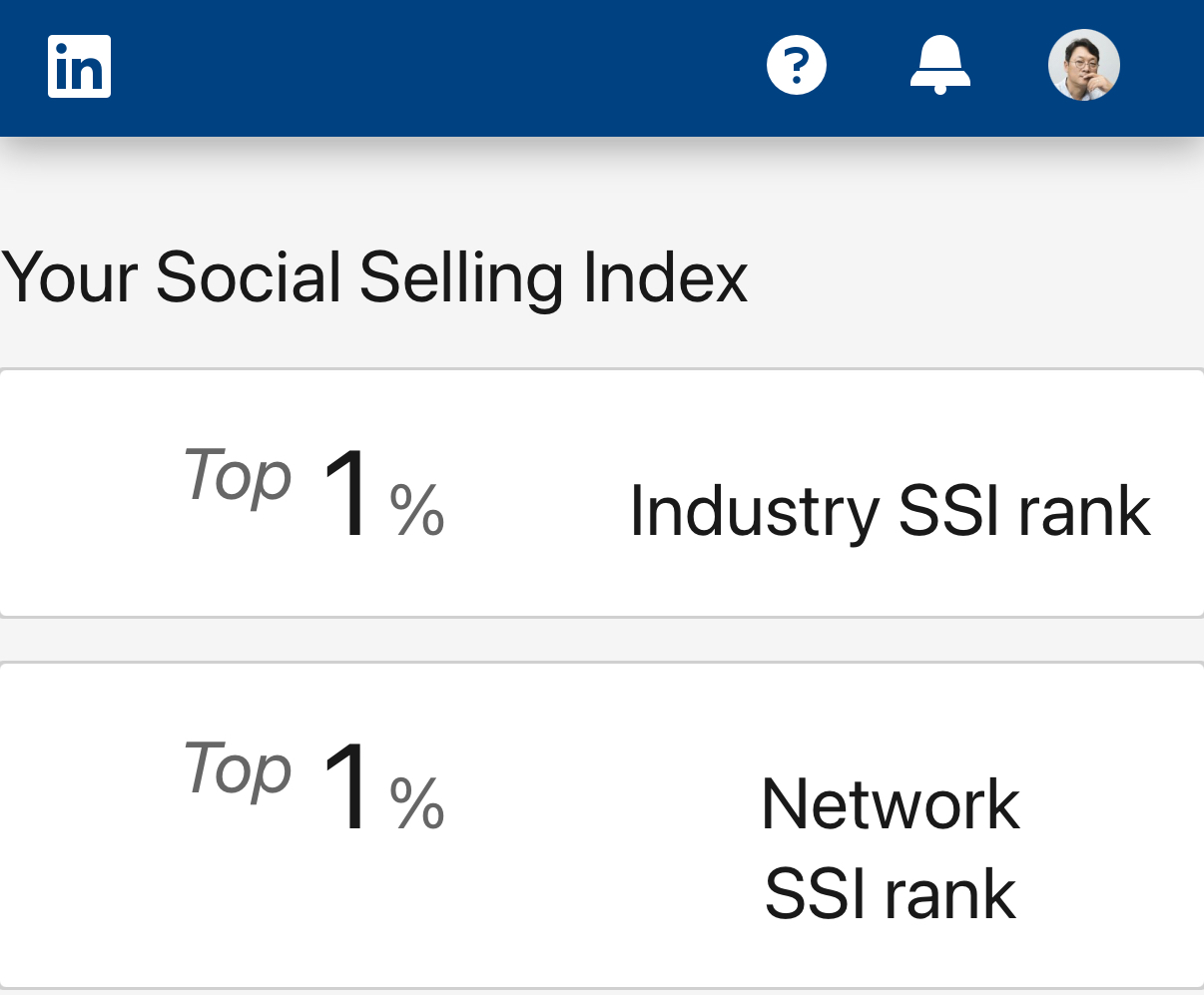Click the word "Your" in the heading
The width and height of the screenshot is (1204, 995).
(69, 276)
